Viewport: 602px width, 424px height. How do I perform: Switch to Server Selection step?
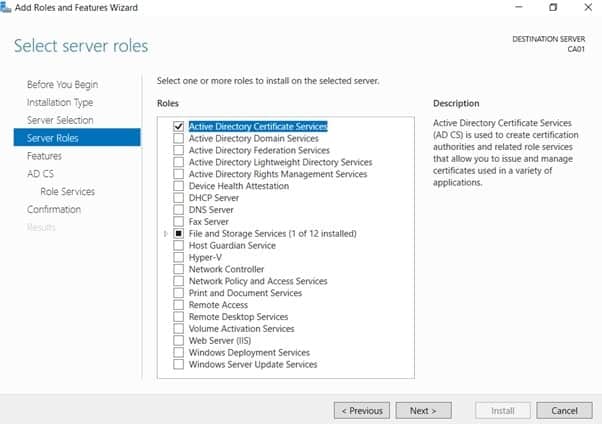point(60,120)
